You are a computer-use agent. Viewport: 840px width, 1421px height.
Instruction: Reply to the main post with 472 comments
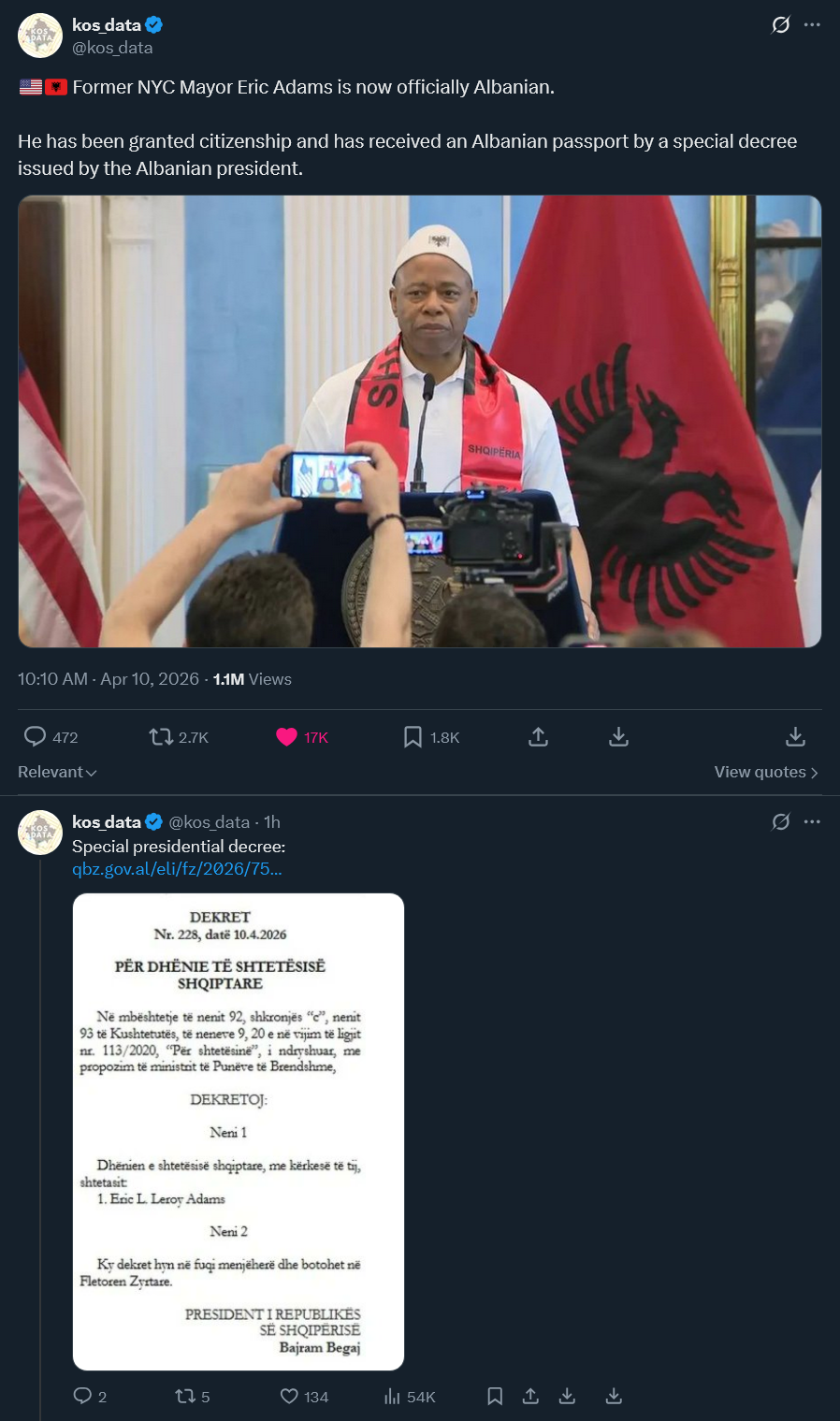51,737
